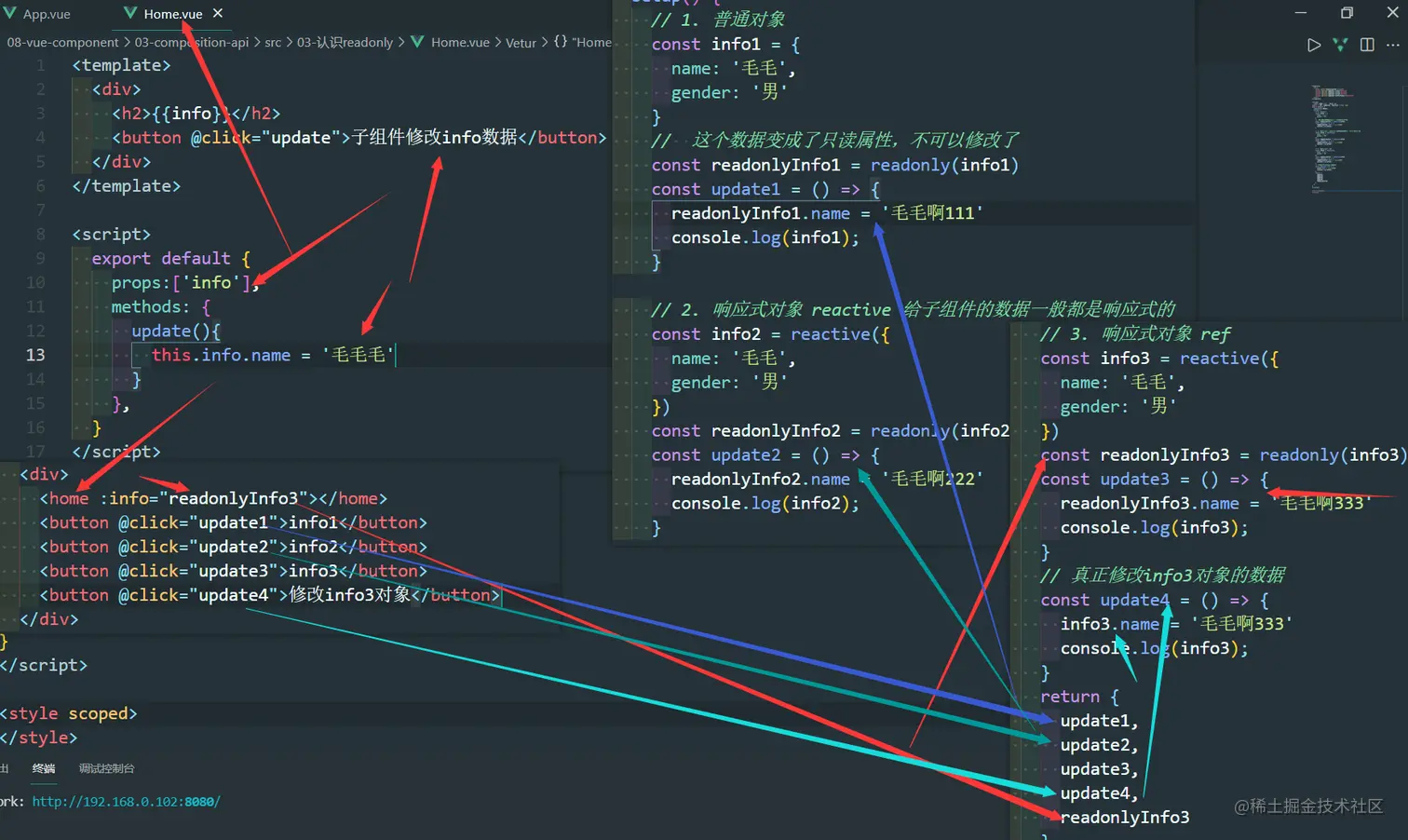The width and height of the screenshot is (1408, 840).
Task: Click the readonlyInfo1.name = '毛毛啊111' line
Action: tap(827, 213)
